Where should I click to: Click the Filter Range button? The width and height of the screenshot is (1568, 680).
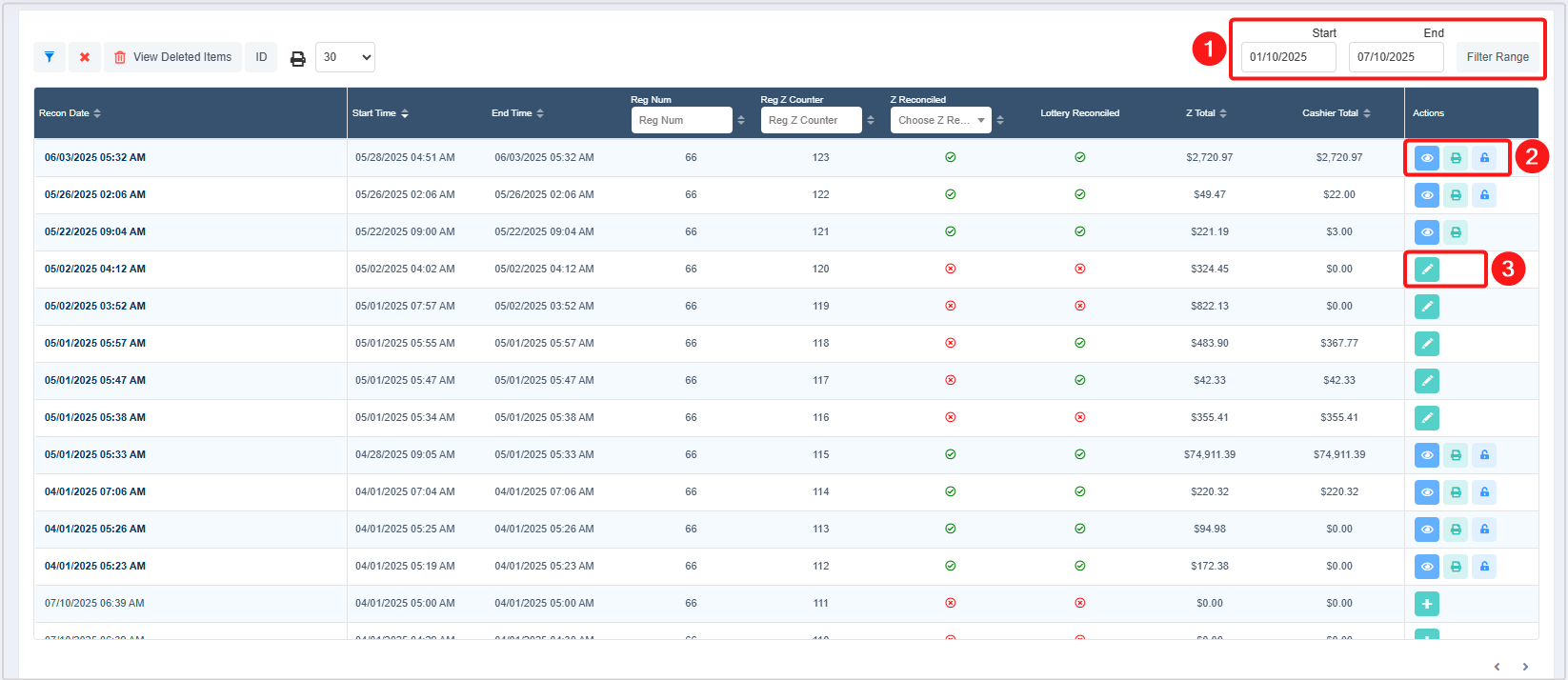point(1497,57)
